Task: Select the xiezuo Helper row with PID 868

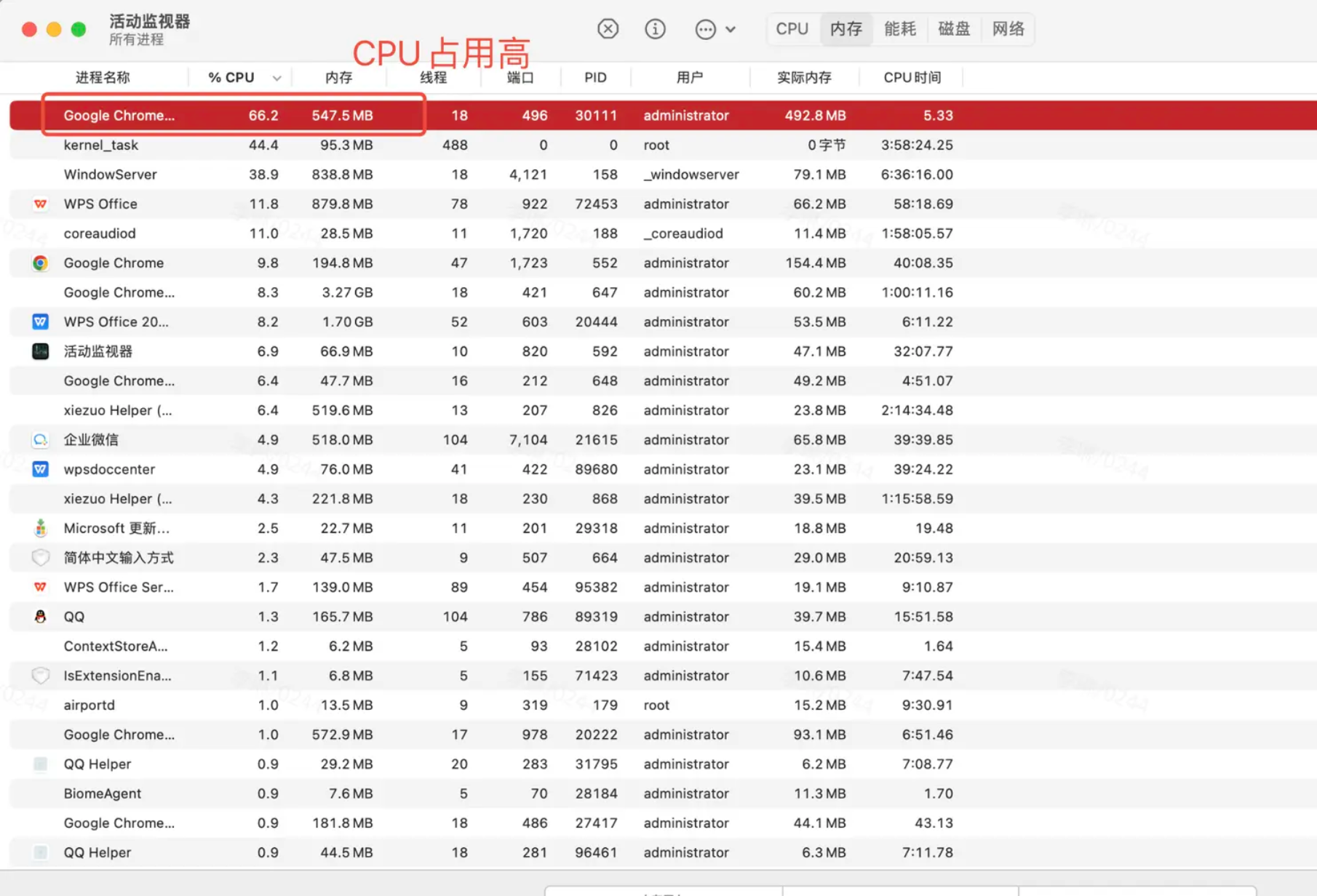Action: 663,499
